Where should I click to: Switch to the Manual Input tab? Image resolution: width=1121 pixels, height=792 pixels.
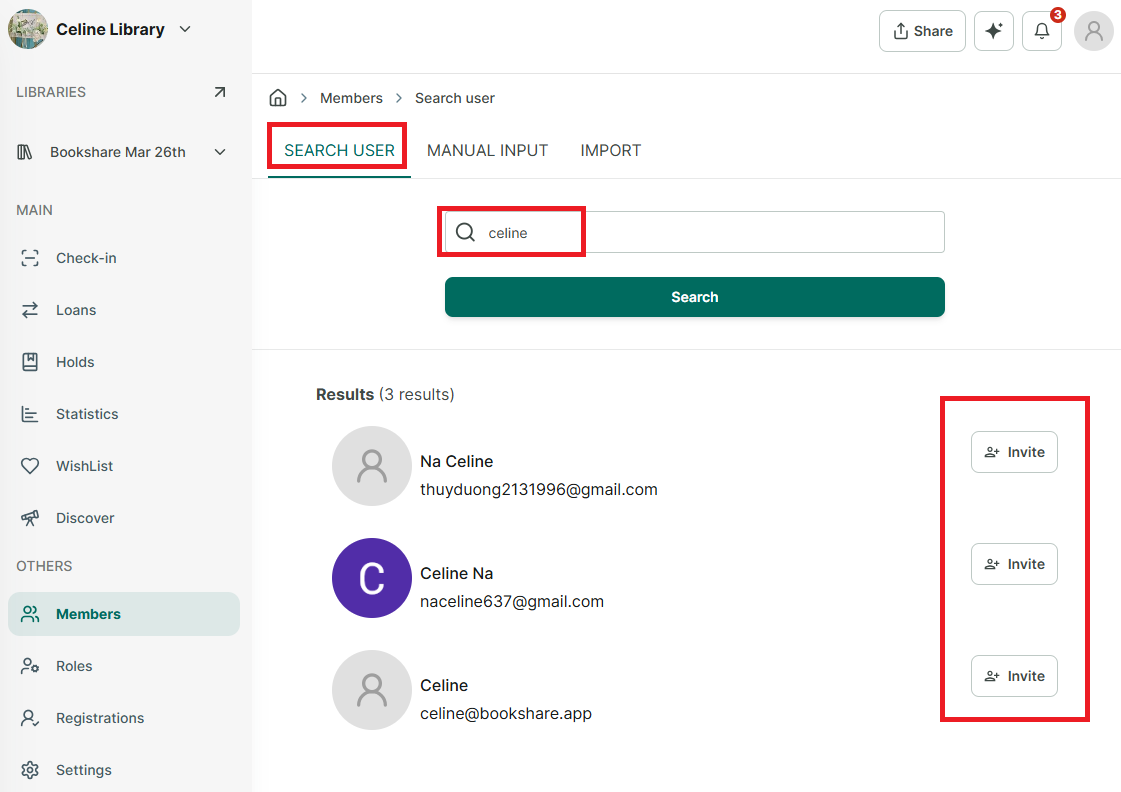tap(488, 151)
